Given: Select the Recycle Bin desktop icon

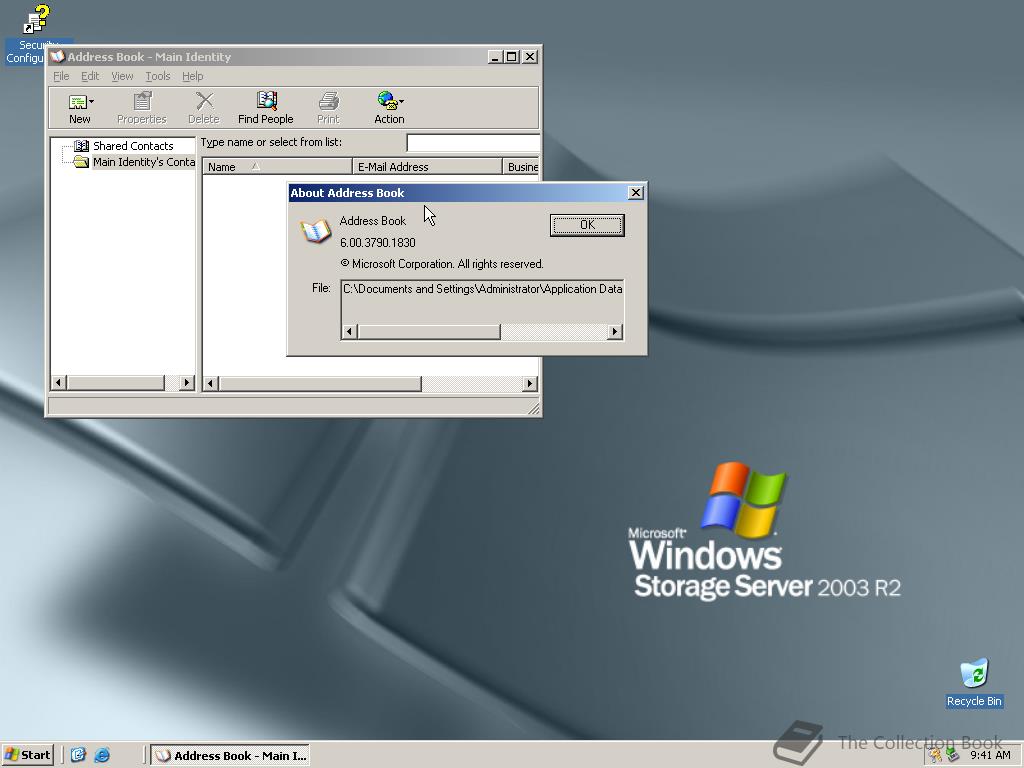Looking at the screenshot, I should pos(974,683).
